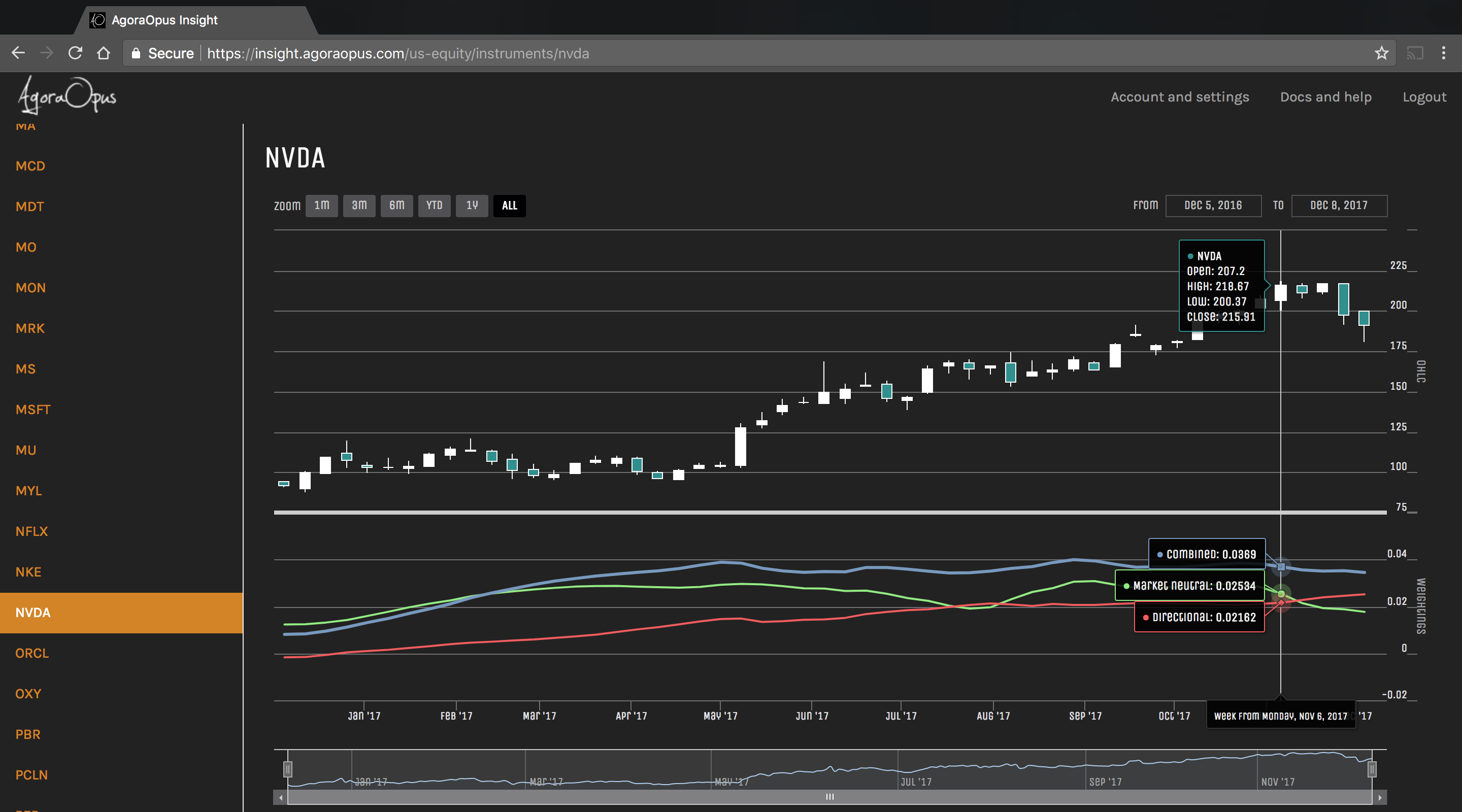Open the browser home page
Screen dimensions: 1462x812
pos(103,53)
